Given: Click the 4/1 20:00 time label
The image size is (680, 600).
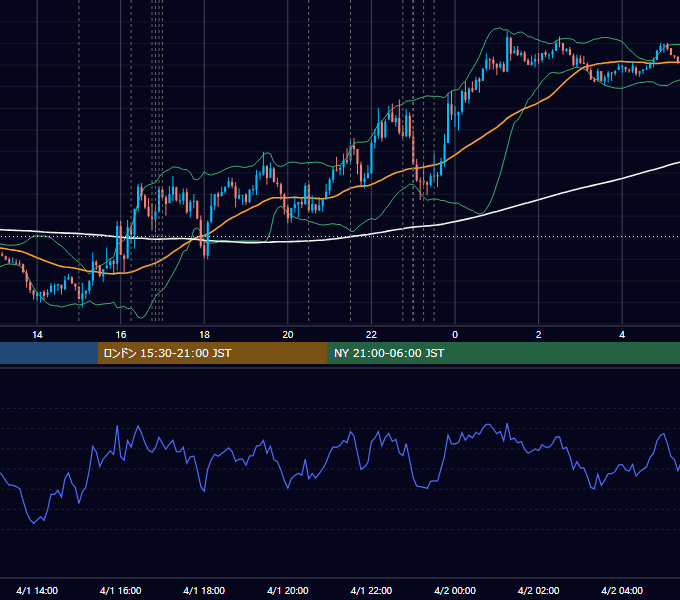Looking at the screenshot, I should [x=288, y=590].
